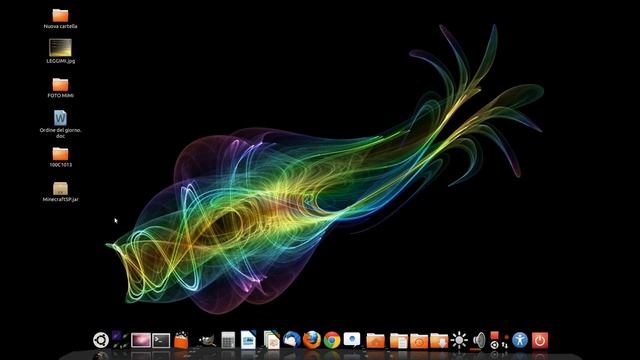Open the LibreOffice documents stack icon
The image size is (640, 360).
[x=271, y=340]
